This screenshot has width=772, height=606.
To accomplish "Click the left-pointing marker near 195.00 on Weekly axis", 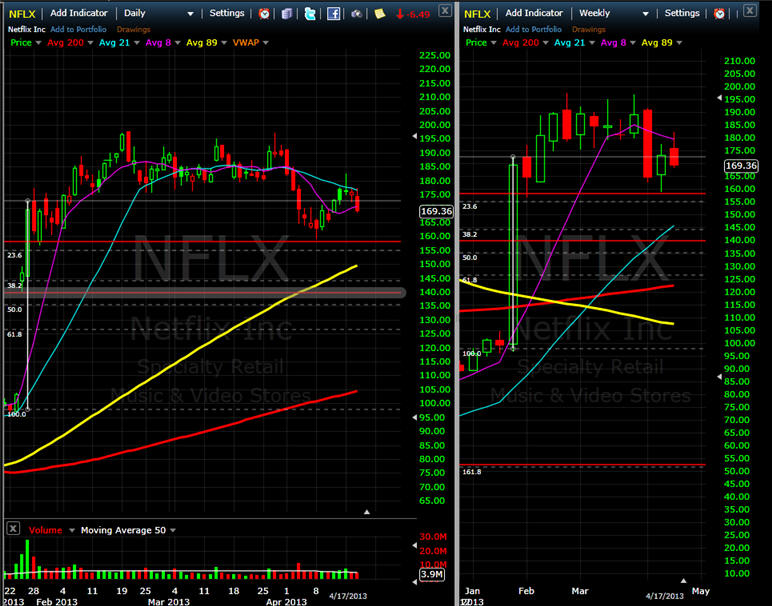I will (719, 98).
